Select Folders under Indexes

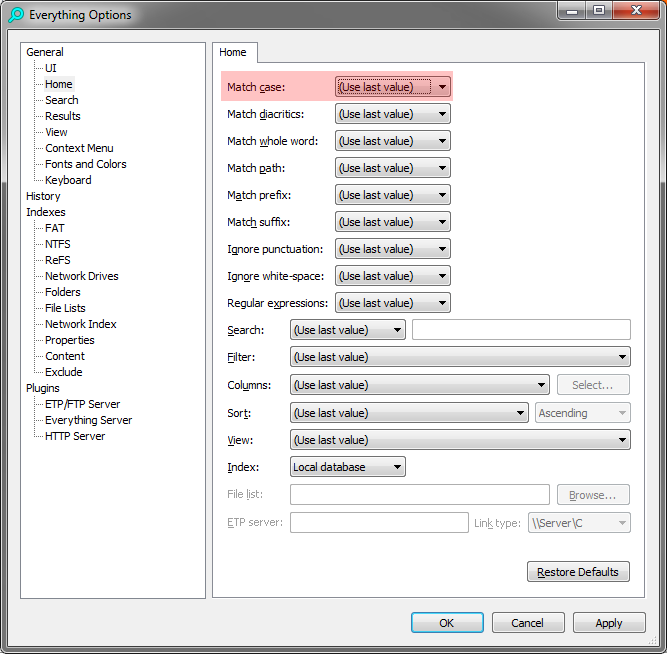tap(63, 292)
